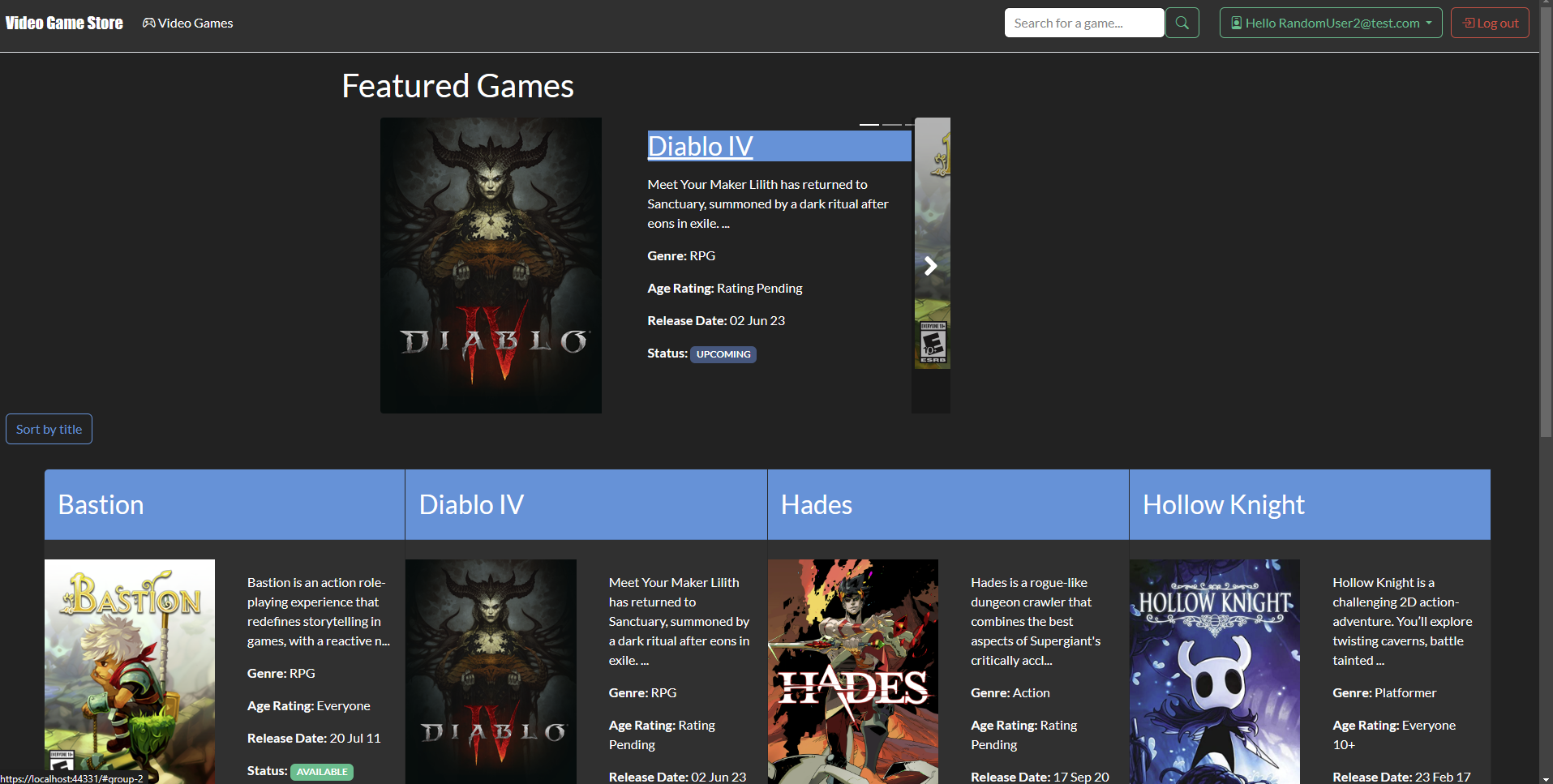
Task: Click the Sort by title button
Action: [49, 429]
